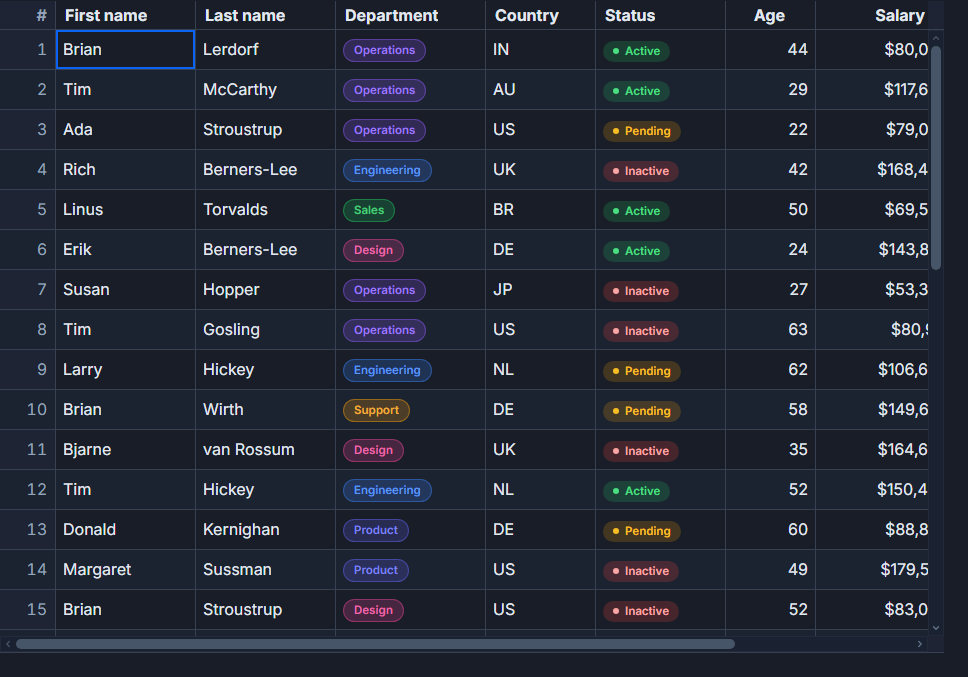968x677 pixels.
Task: Click the Pending status in Larry's row
Action: pyautogui.click(x=641, y=371)
